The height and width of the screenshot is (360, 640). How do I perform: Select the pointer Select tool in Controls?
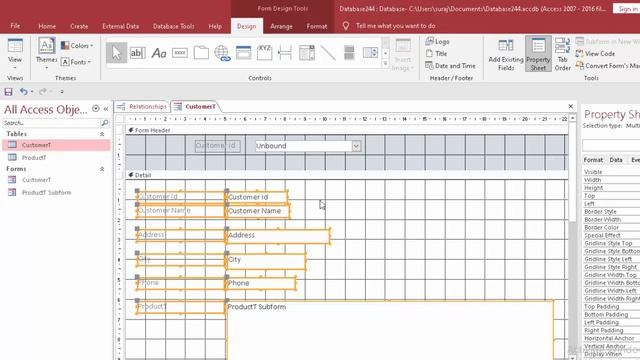click(116, 53)
